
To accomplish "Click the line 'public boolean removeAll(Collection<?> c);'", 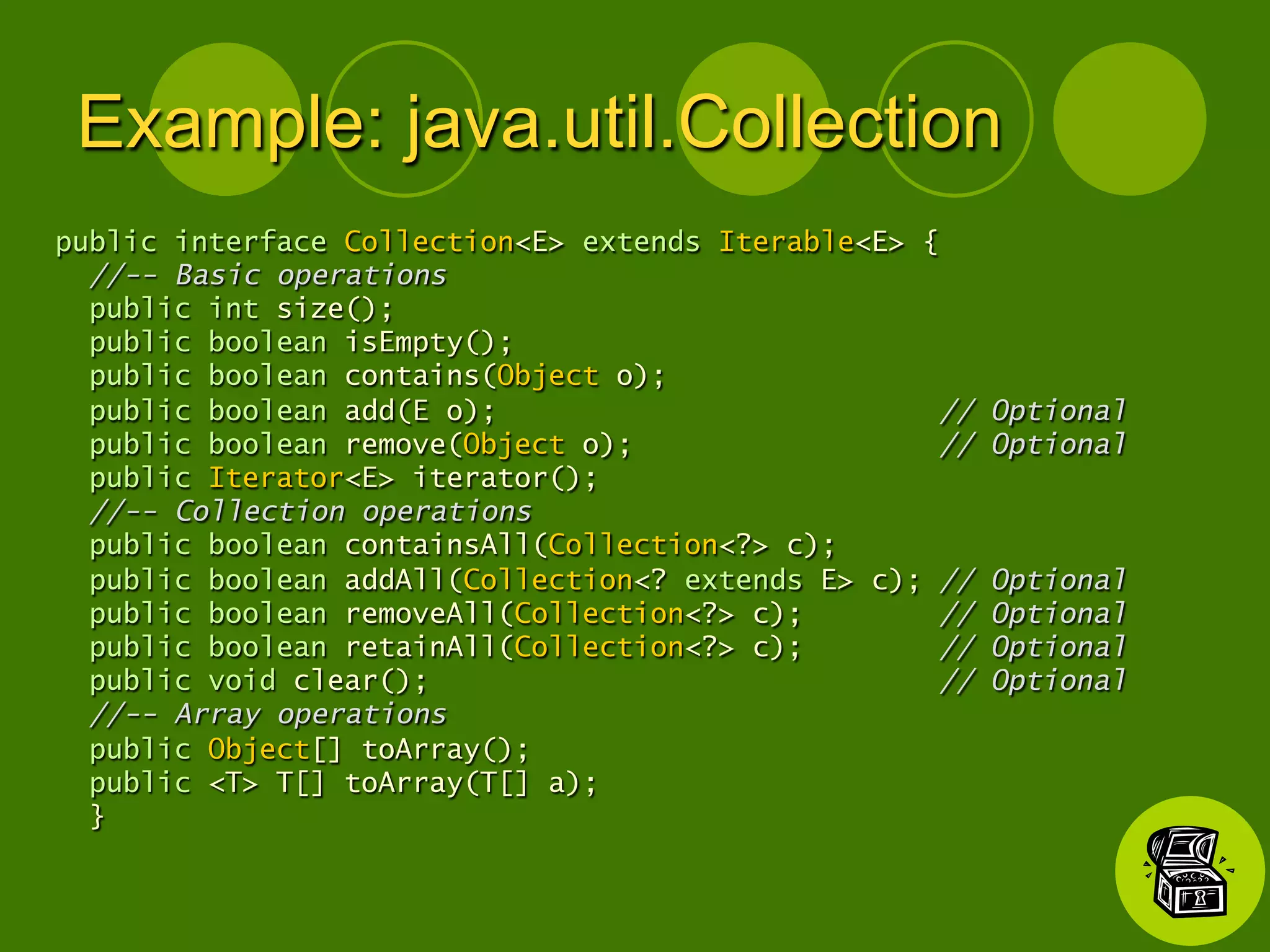I will (445, 614).
